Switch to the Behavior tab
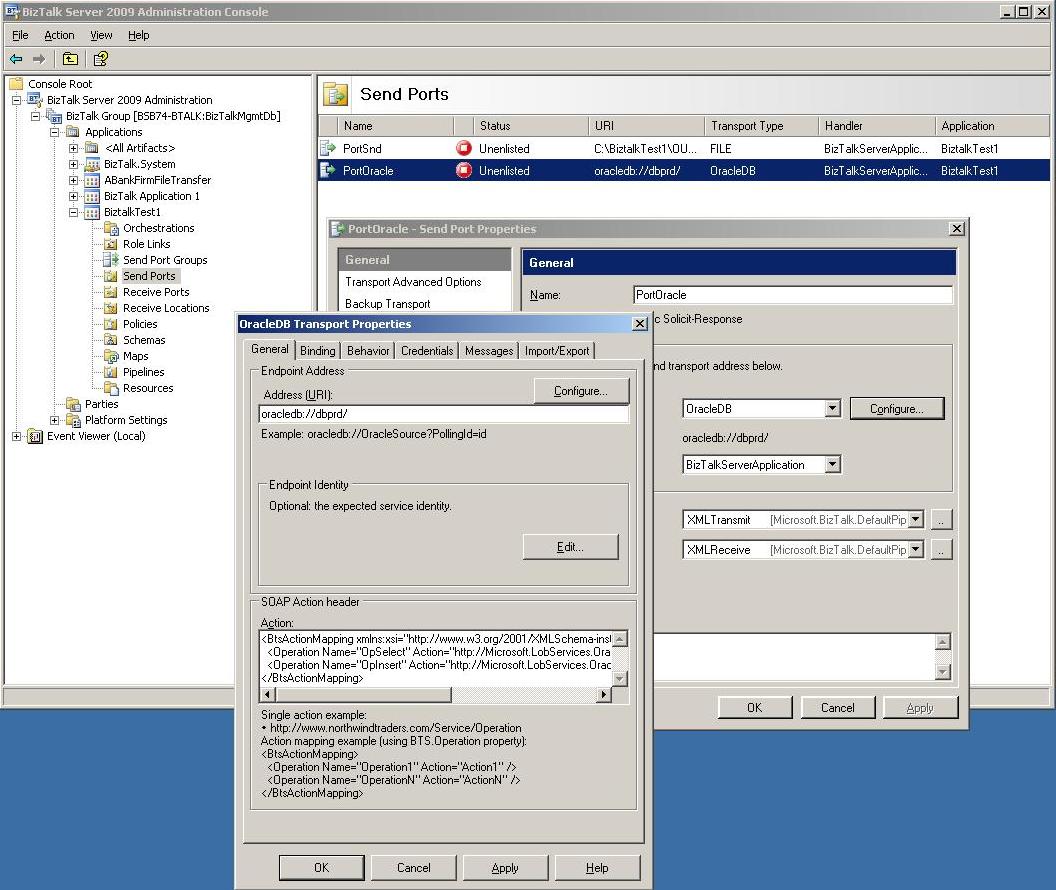The image size is (1056, 890). click(368, 351)
